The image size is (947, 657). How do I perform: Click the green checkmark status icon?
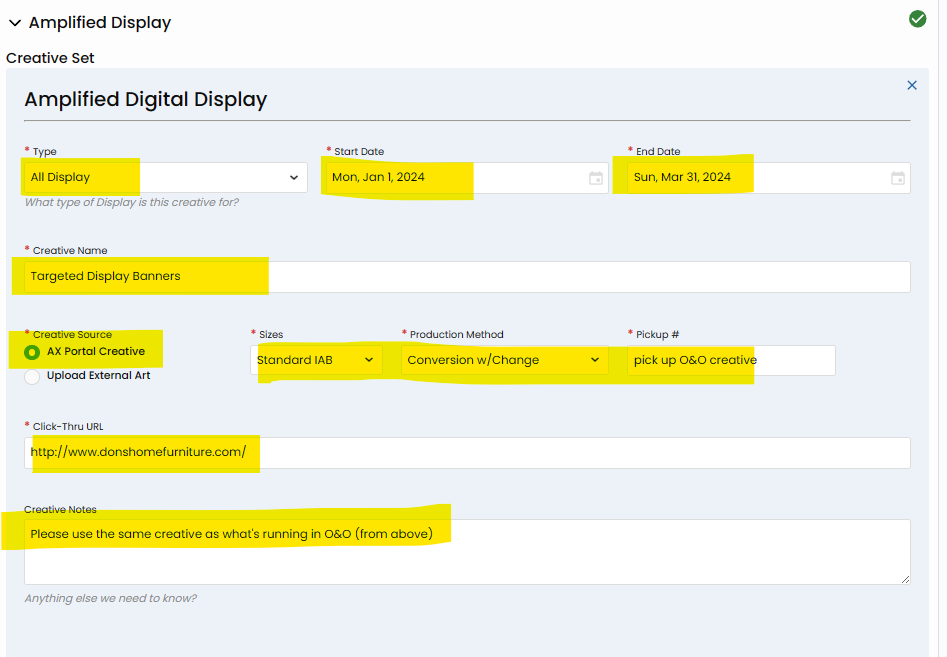(917, 19)
